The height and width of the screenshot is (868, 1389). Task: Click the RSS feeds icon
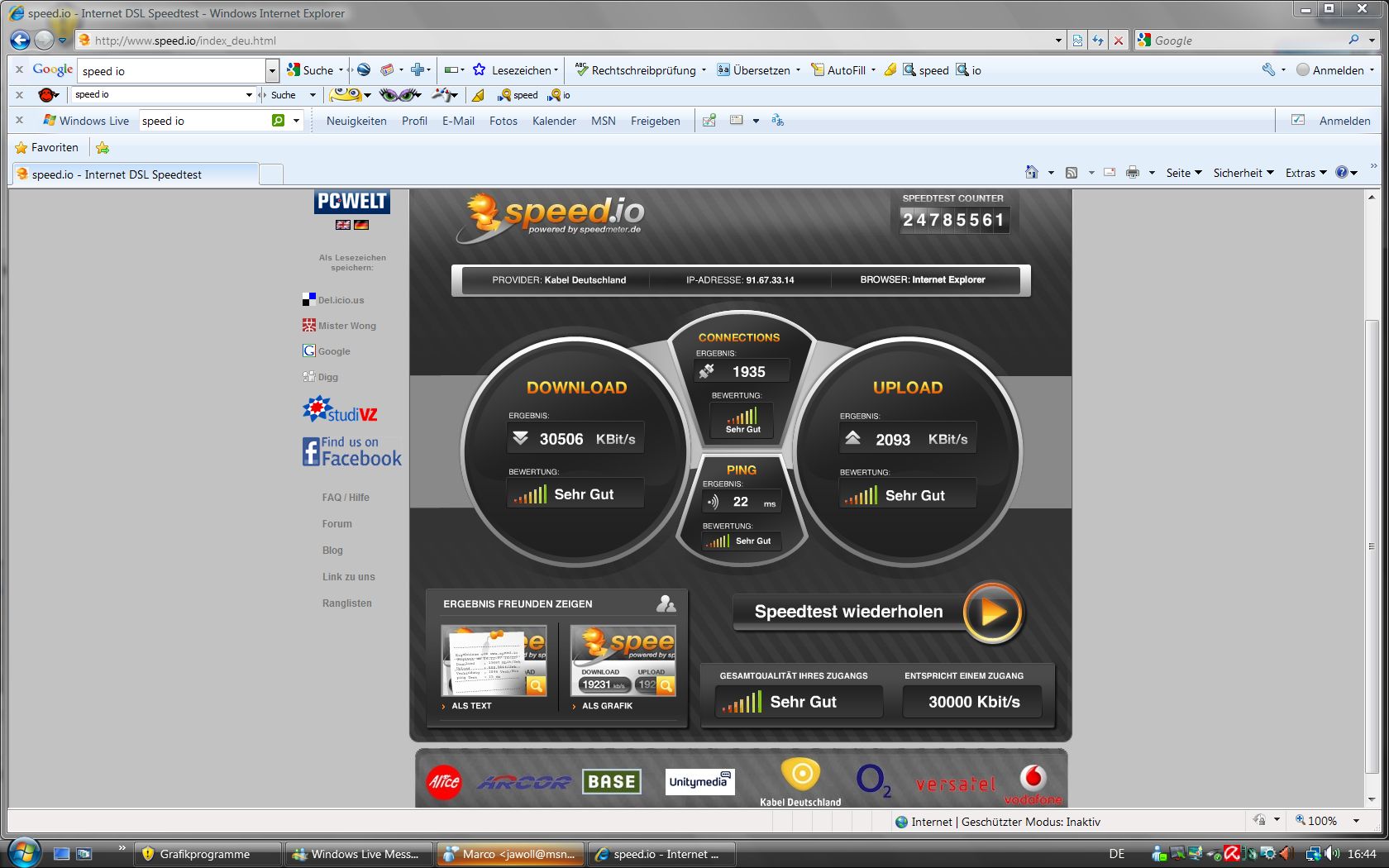point(1071,173)
